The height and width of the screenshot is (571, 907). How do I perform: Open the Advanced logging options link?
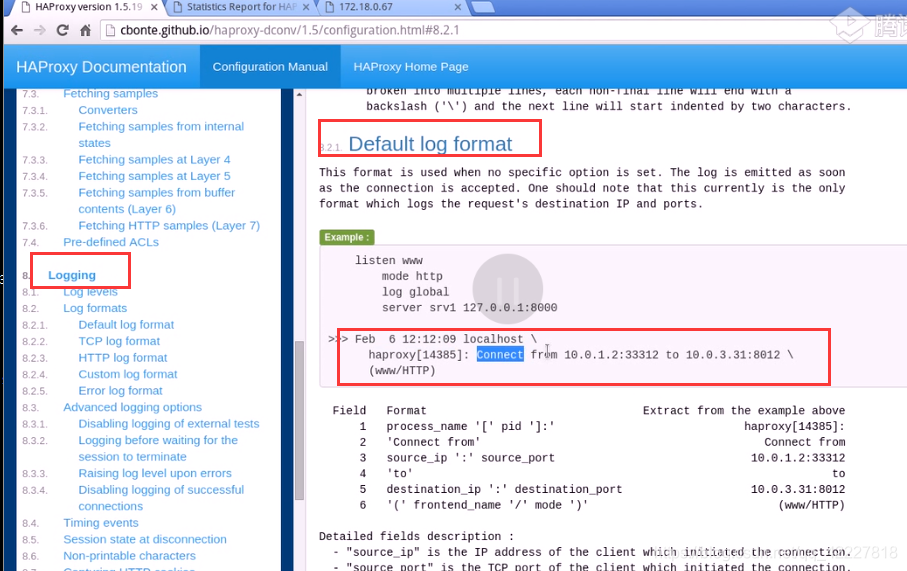[132, 407]
